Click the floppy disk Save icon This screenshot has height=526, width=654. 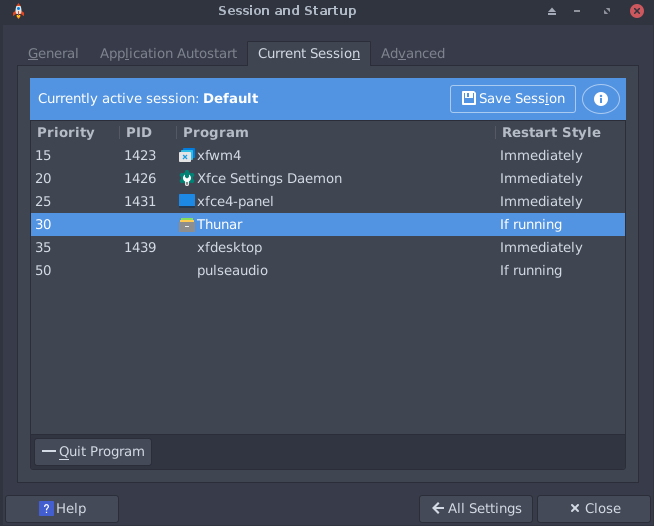tap(467, 99)
